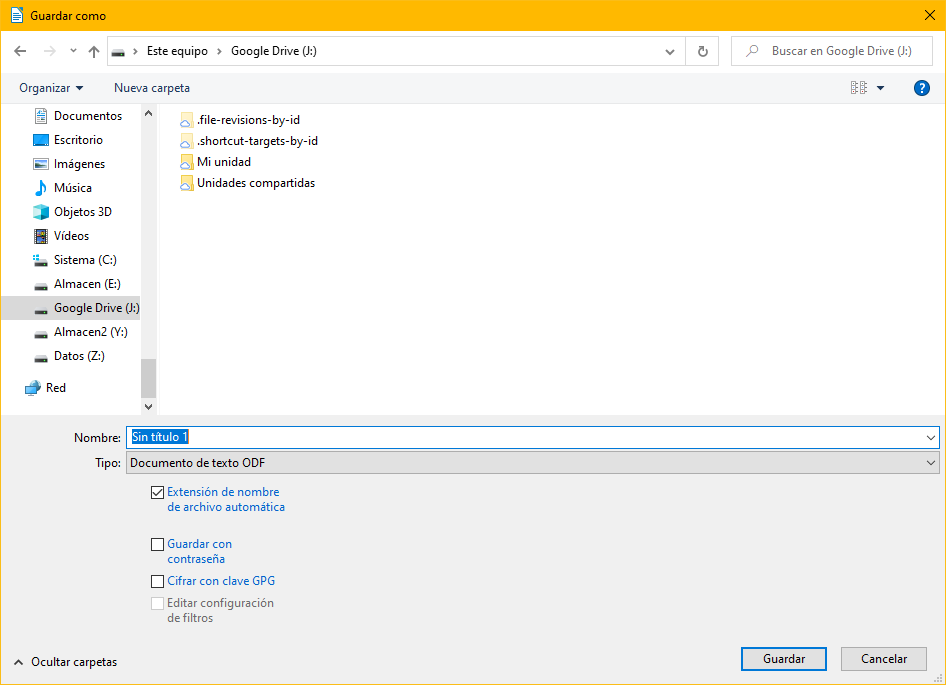The height and width of the screenshot is (685, 946).
Task: Open the Mi unidad folder
Action: click(223, 161)
